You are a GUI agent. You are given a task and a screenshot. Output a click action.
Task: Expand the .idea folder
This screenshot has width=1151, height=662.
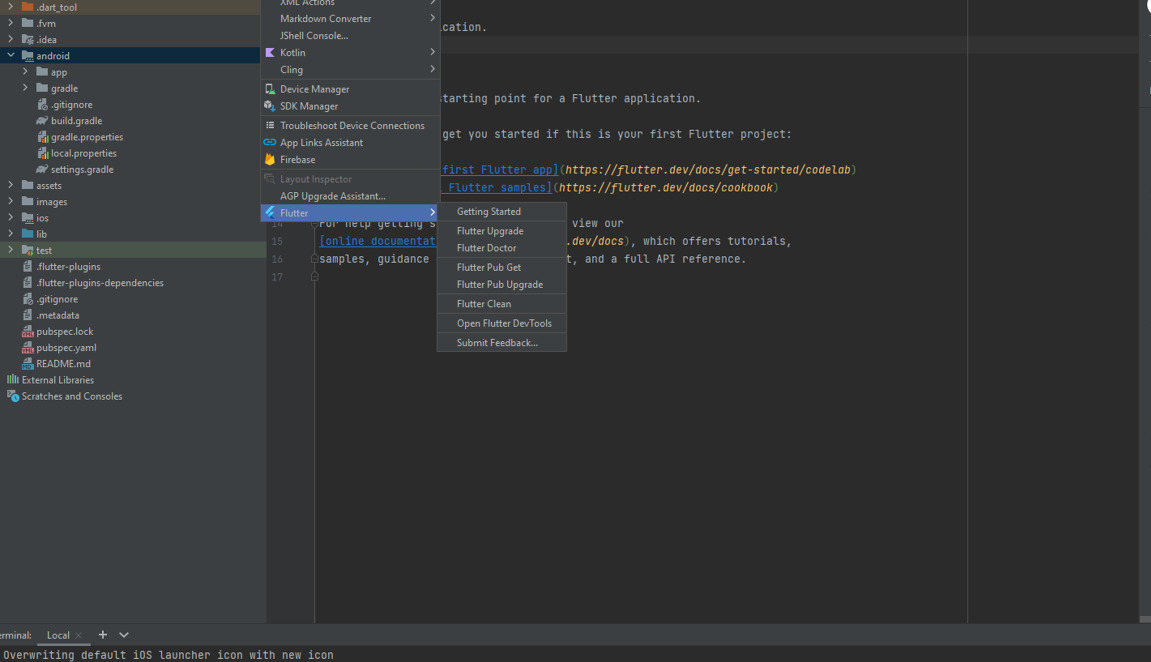click(11, 39)
